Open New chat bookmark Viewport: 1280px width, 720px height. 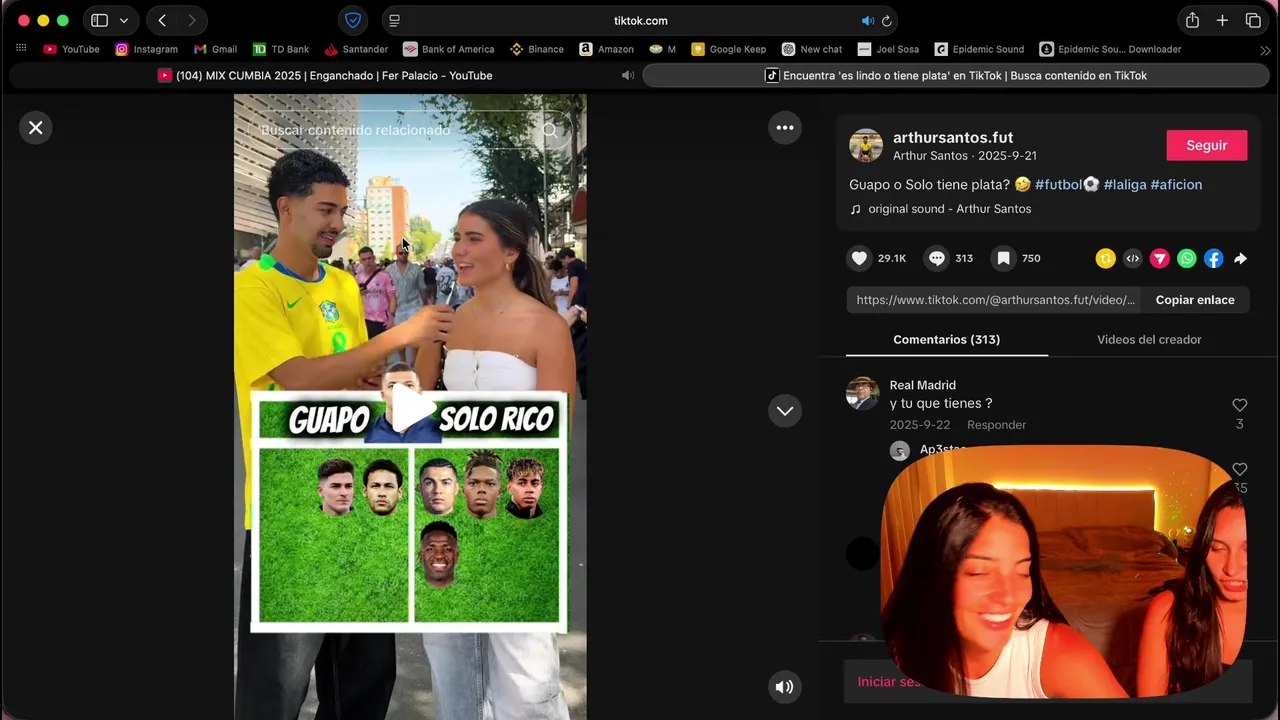coord(812,49)
